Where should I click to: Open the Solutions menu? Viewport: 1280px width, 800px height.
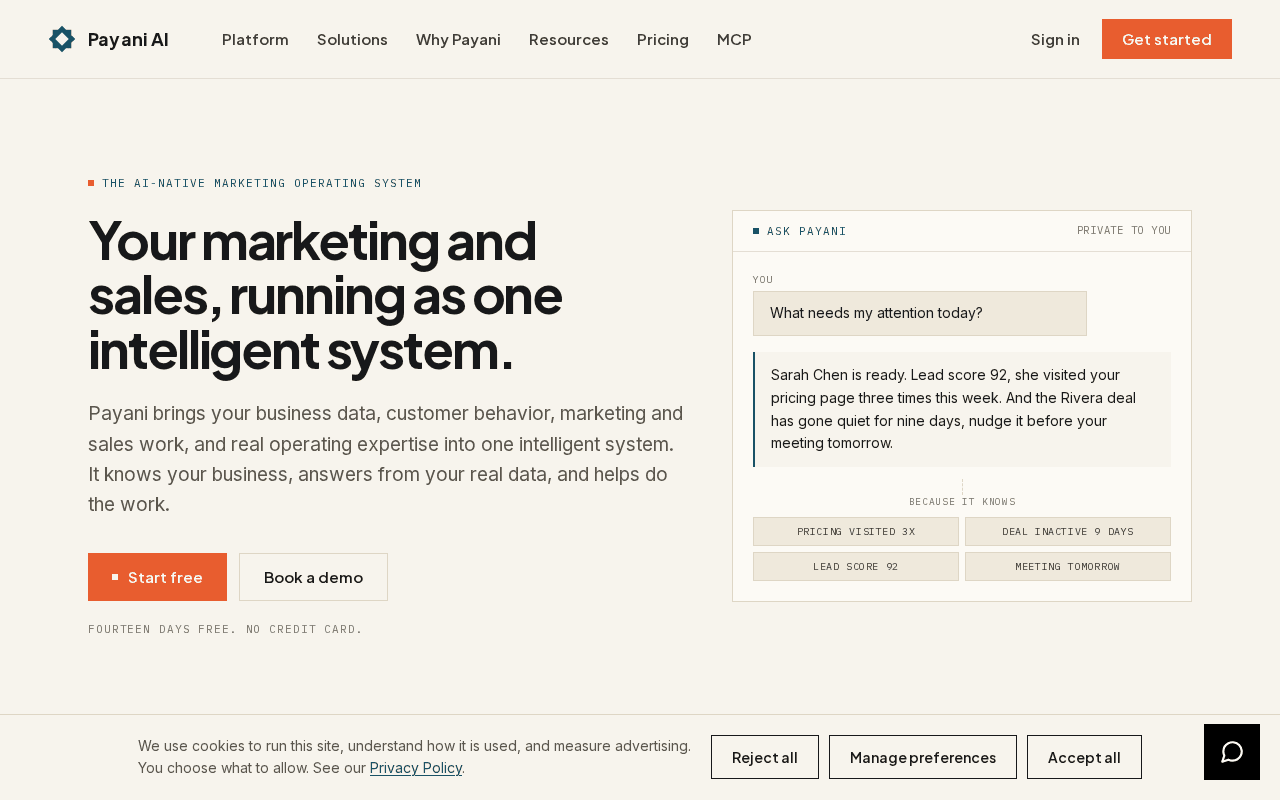tap(352, 39)
